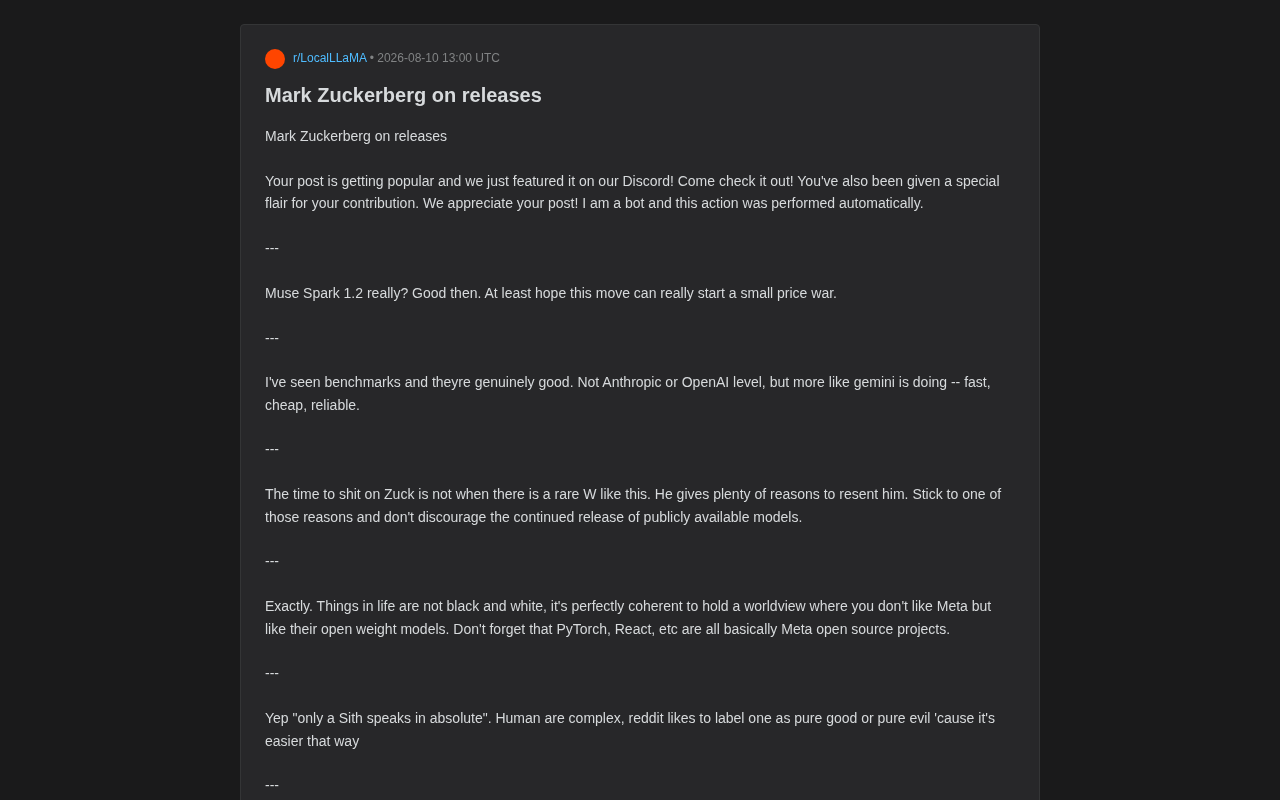Click the orange subreddit avatar icon
The width and height of the screenshot is (1280, 800).
pyautogui.click(x=275, y=59)
